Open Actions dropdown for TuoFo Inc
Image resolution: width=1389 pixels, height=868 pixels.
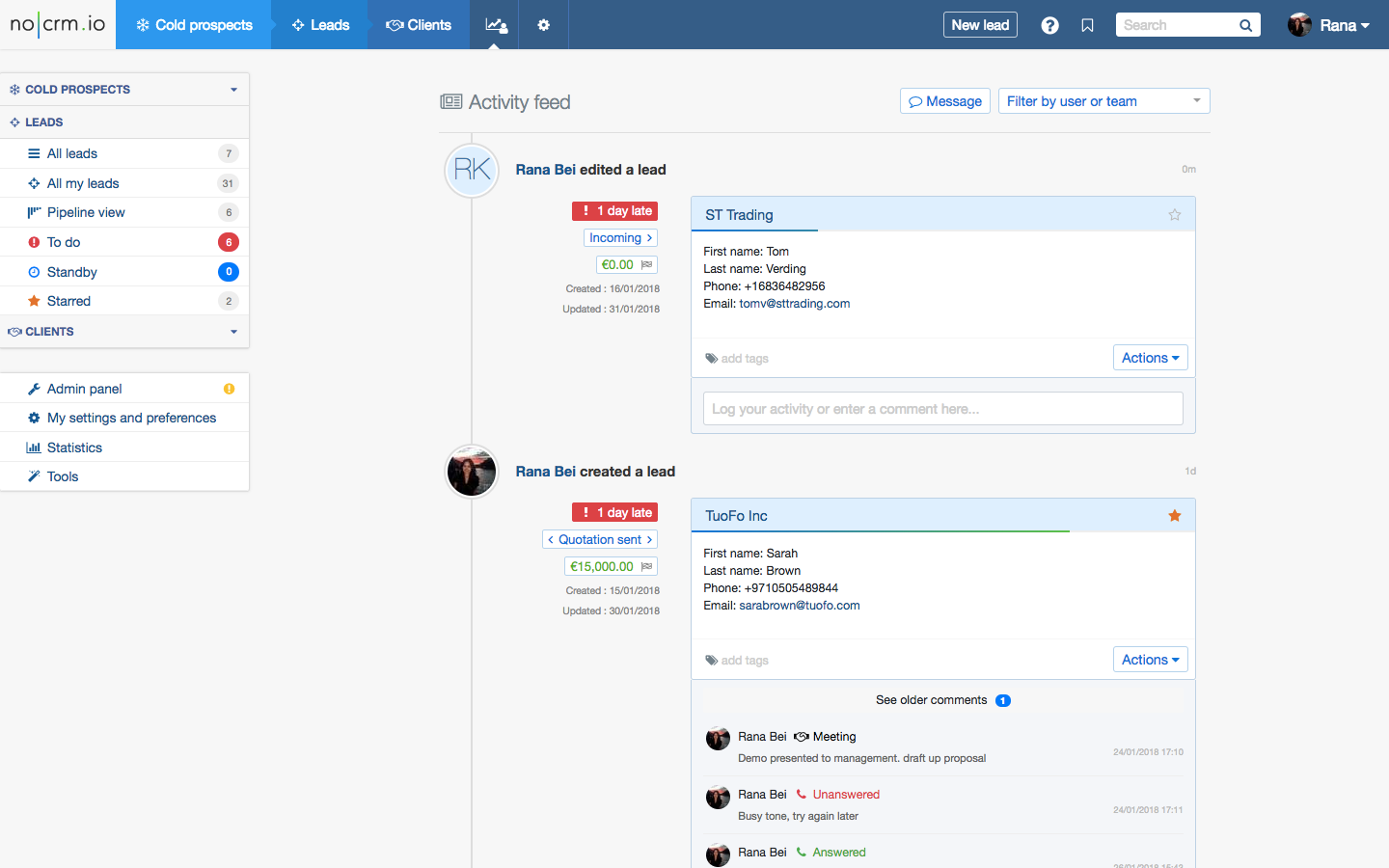click(x=1150, y=660)
